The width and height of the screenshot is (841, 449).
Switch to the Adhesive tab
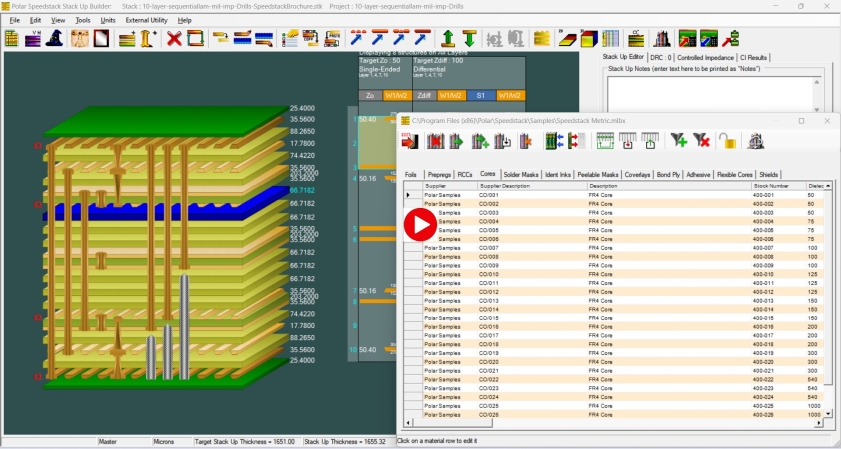[x=698, y=175]
